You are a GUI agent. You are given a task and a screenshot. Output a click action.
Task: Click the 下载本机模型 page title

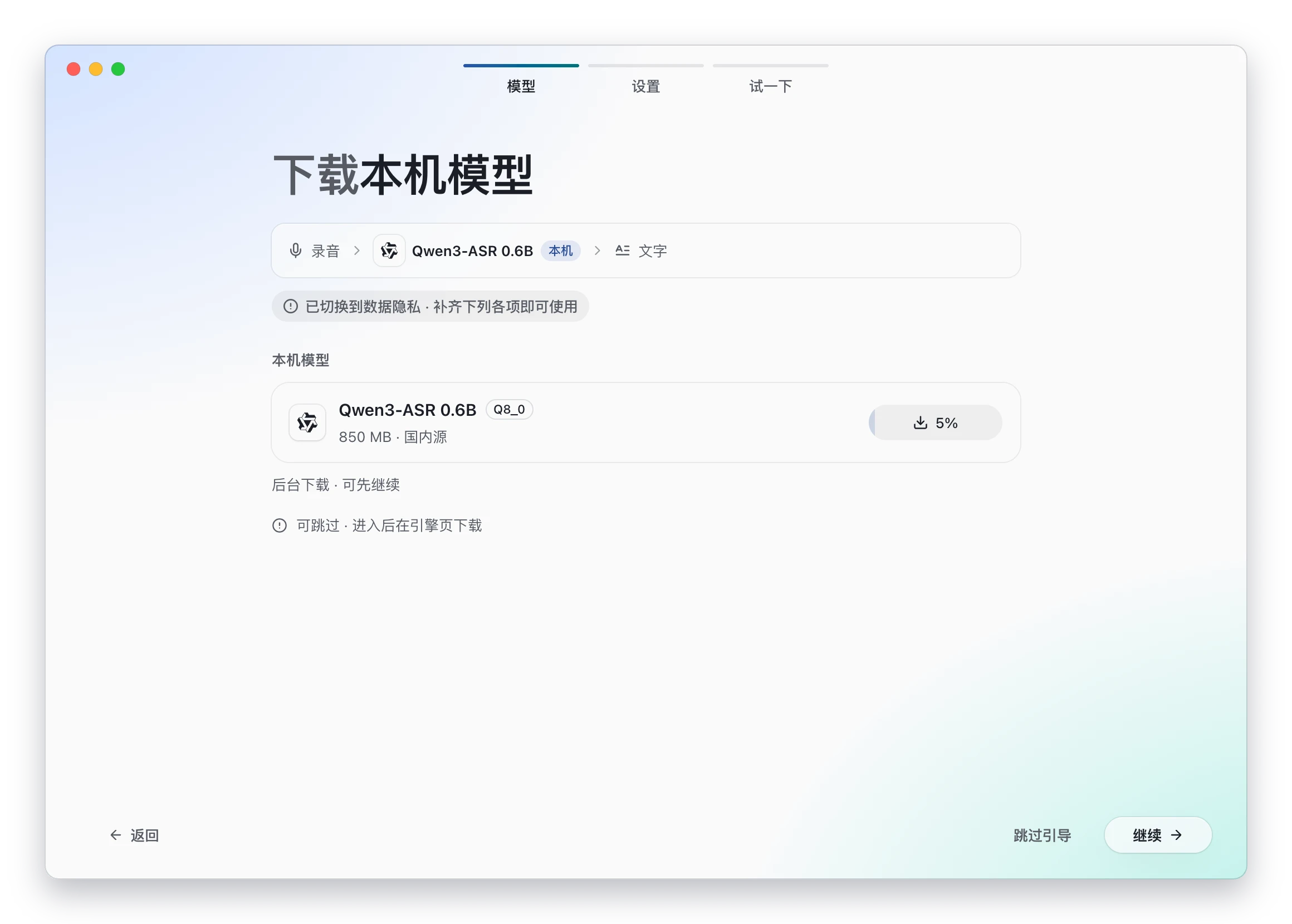(x=403, y=175)
